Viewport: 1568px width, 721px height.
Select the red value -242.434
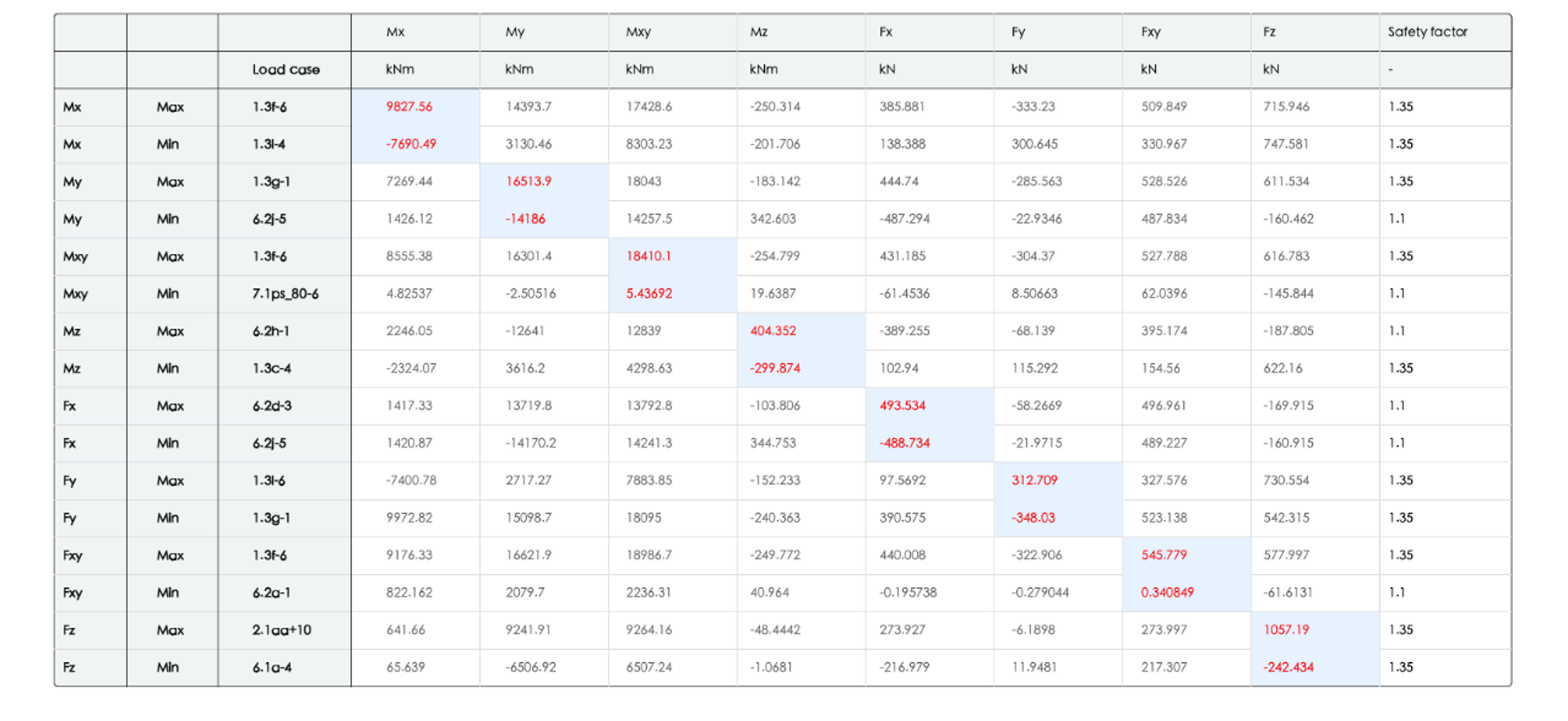coord(1289,668)
